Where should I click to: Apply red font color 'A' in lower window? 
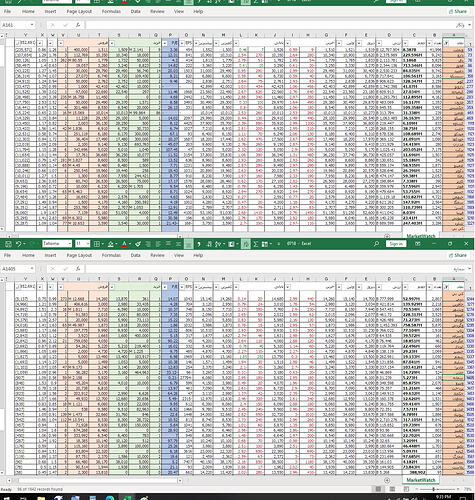tap(124, 244)
